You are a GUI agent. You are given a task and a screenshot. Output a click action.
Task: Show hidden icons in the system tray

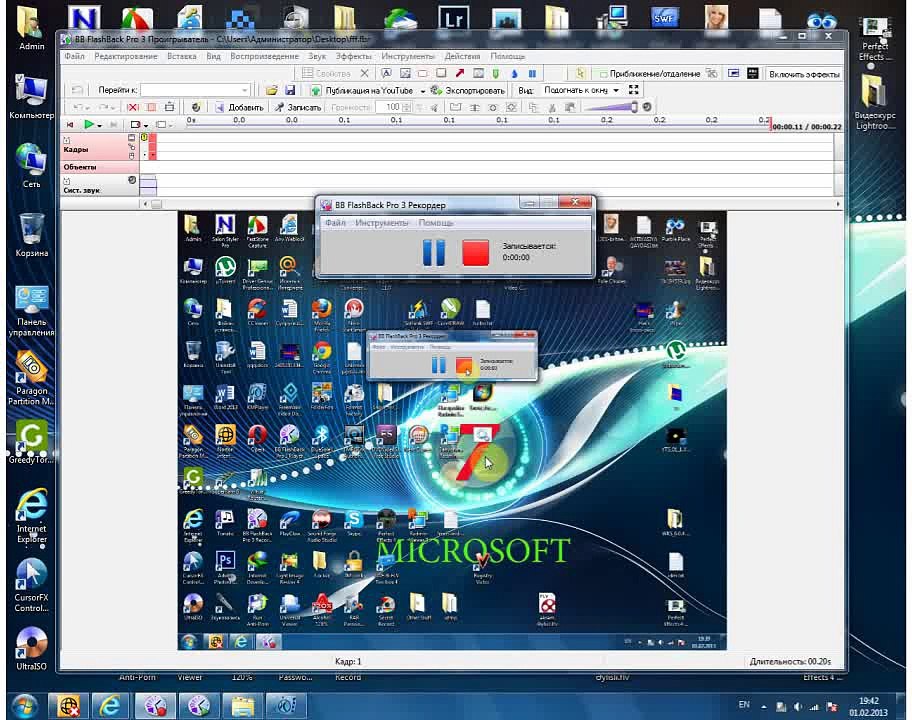pos(763,707)
